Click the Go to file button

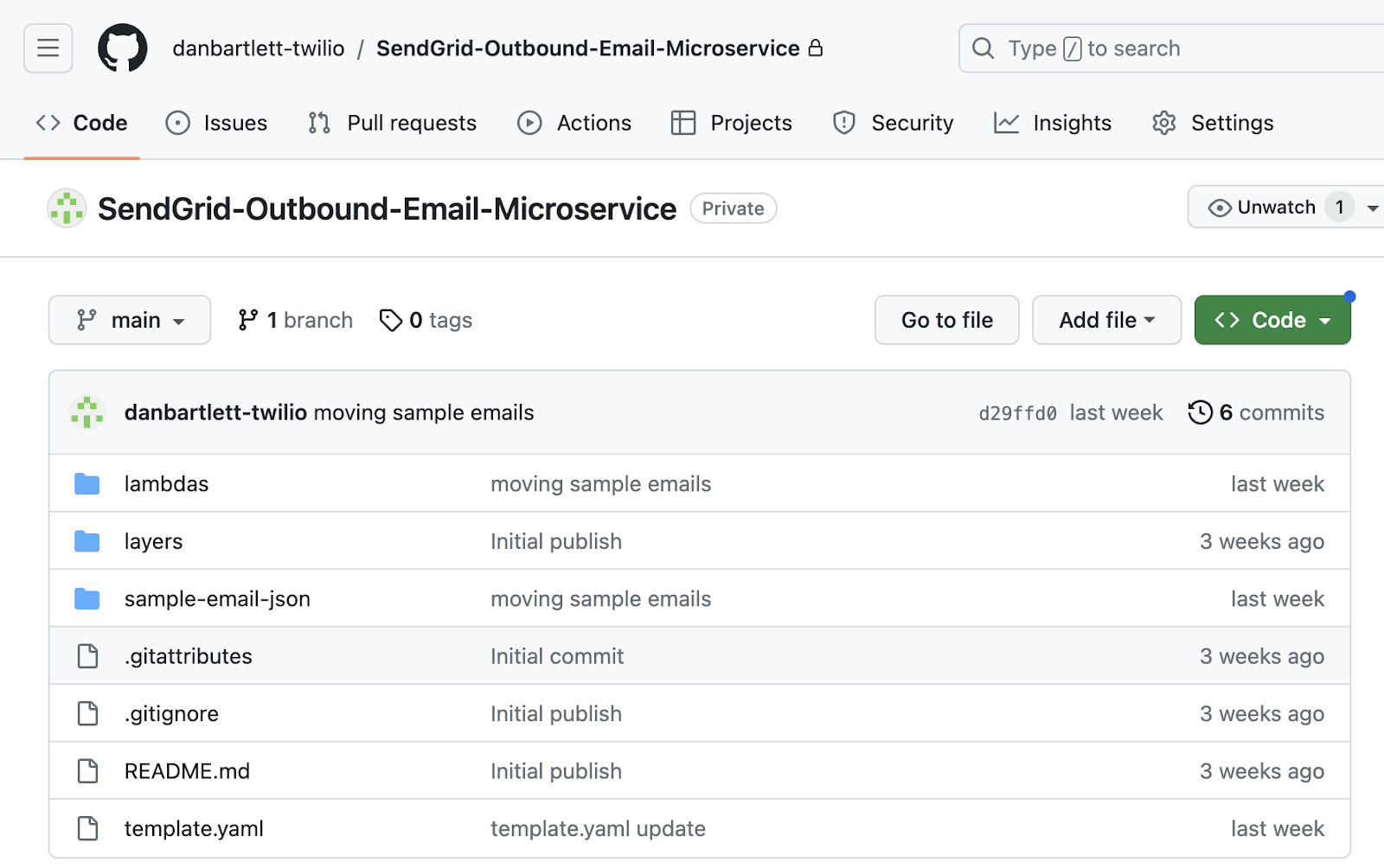tap(947, 320)
